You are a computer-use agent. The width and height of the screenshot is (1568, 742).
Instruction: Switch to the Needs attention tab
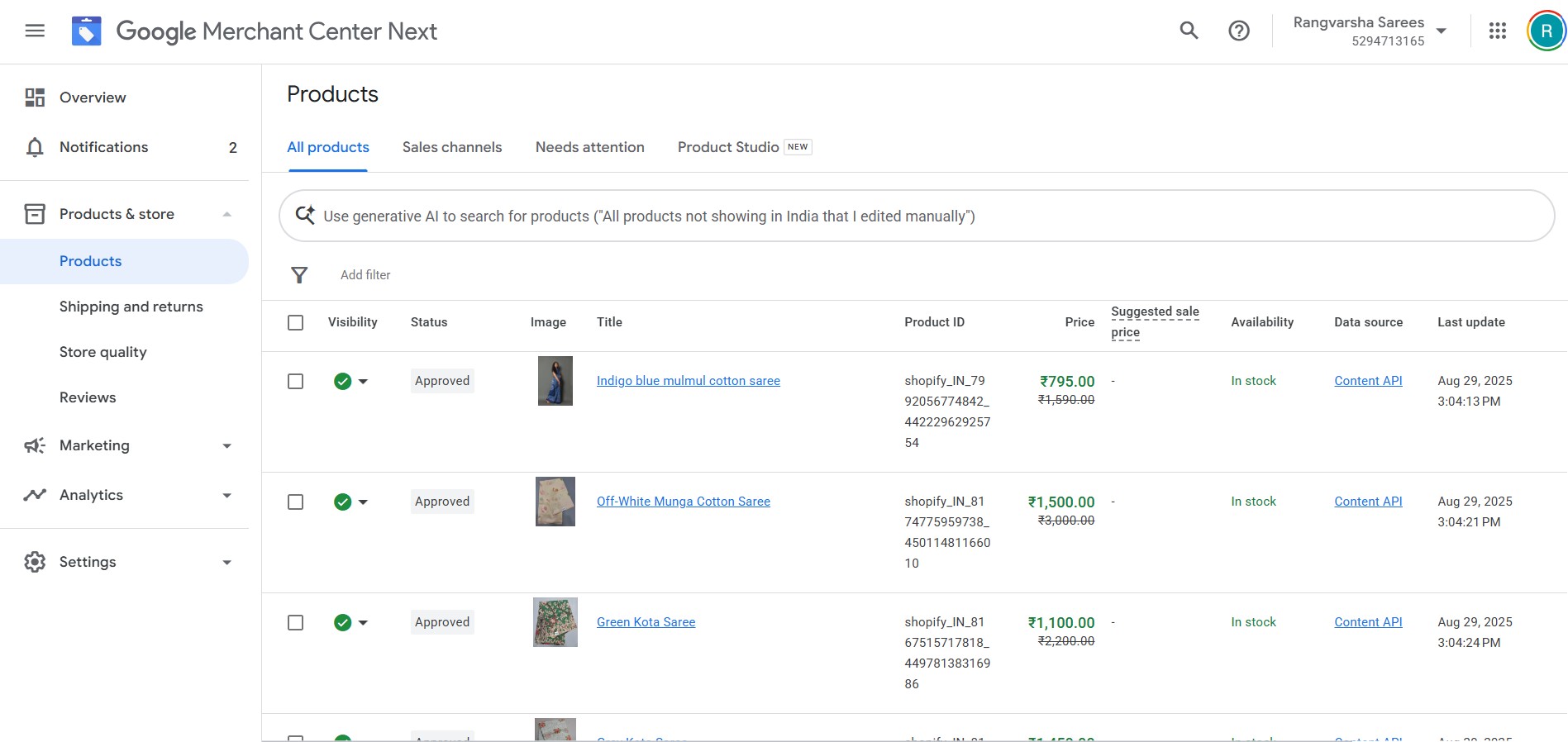click(589, 147)
